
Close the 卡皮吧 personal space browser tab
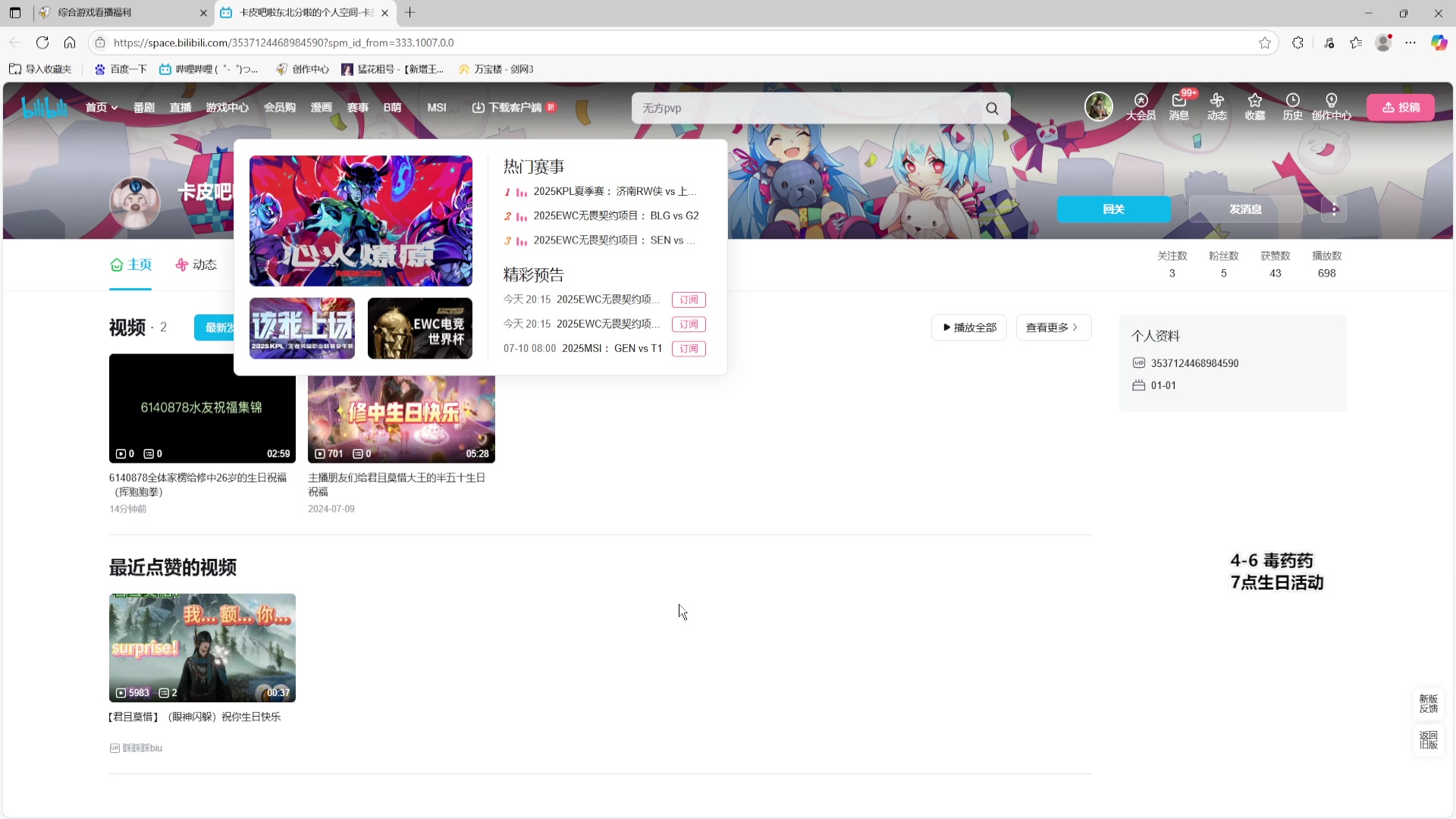click(384, 13)
